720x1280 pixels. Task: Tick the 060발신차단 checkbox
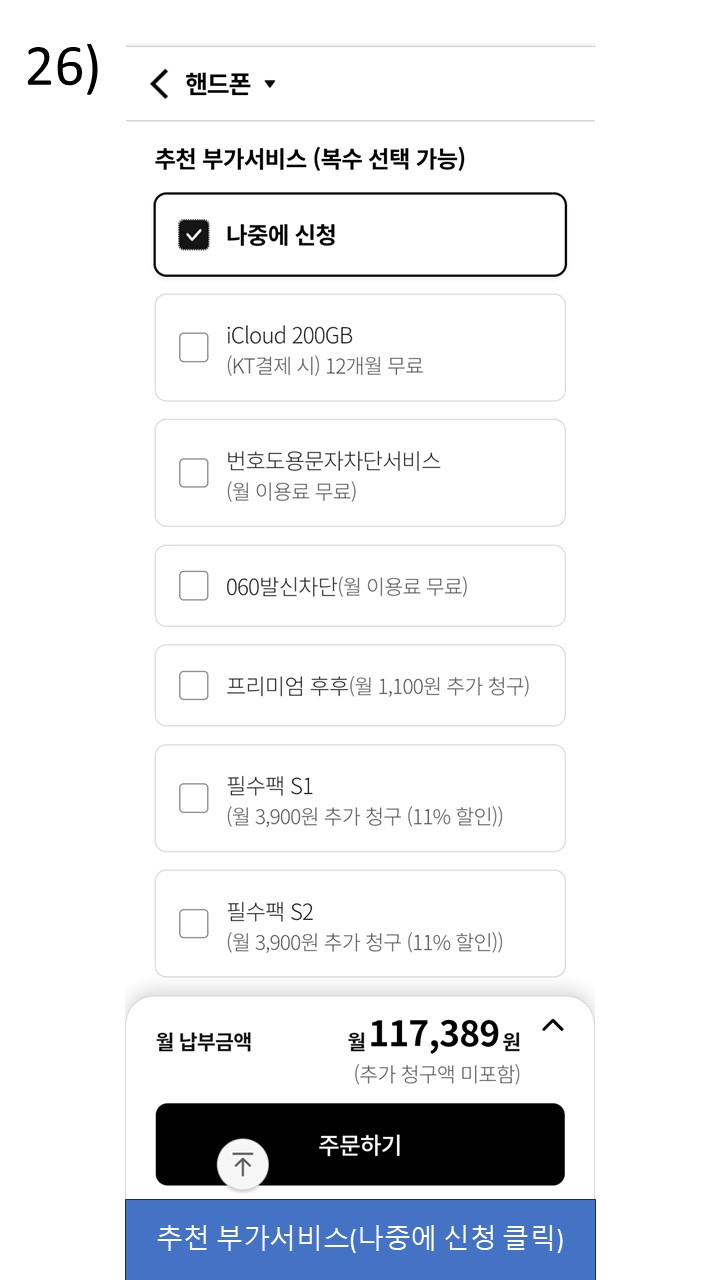click(x=193, y=586)
